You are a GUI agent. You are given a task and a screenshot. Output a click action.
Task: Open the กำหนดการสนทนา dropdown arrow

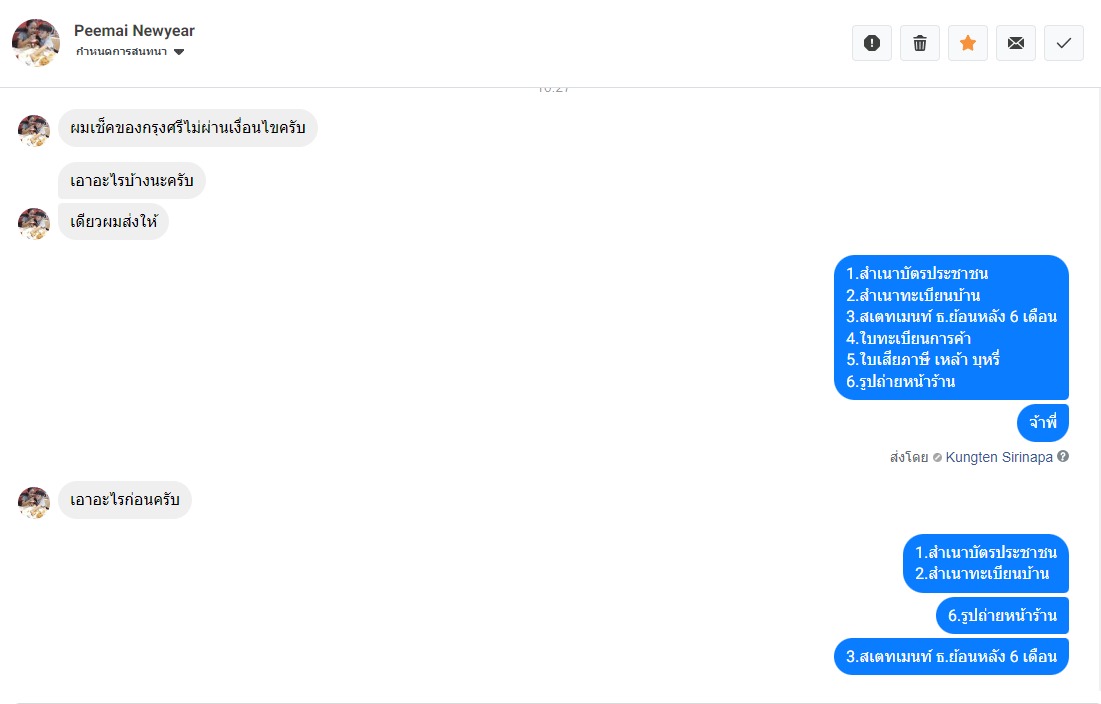tap(179, 52)
